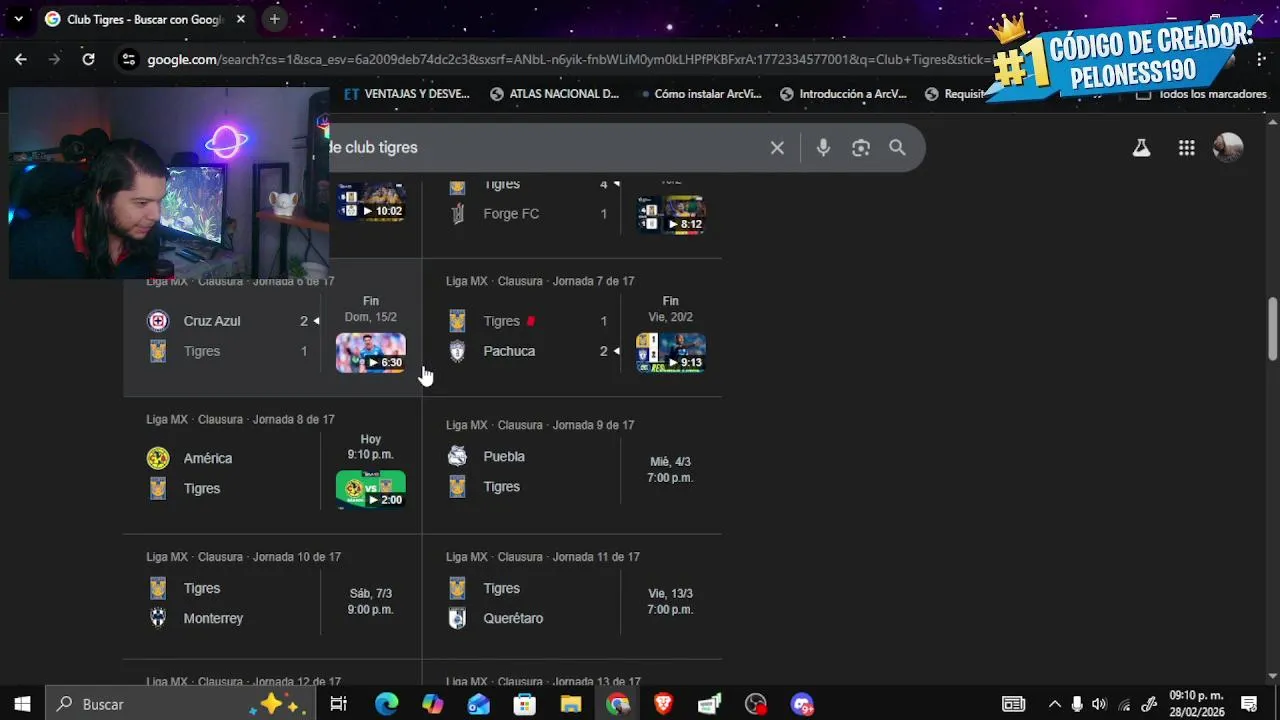1280x720 pixels.
Task: Play the 8:12 Forge FC highlights thumbnail
Action: (671, 214)
